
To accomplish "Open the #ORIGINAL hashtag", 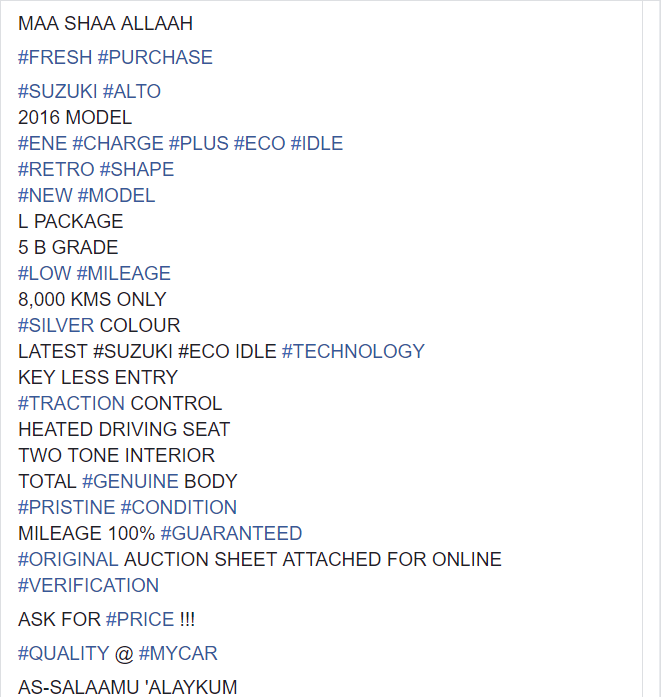I will point(68,560).
